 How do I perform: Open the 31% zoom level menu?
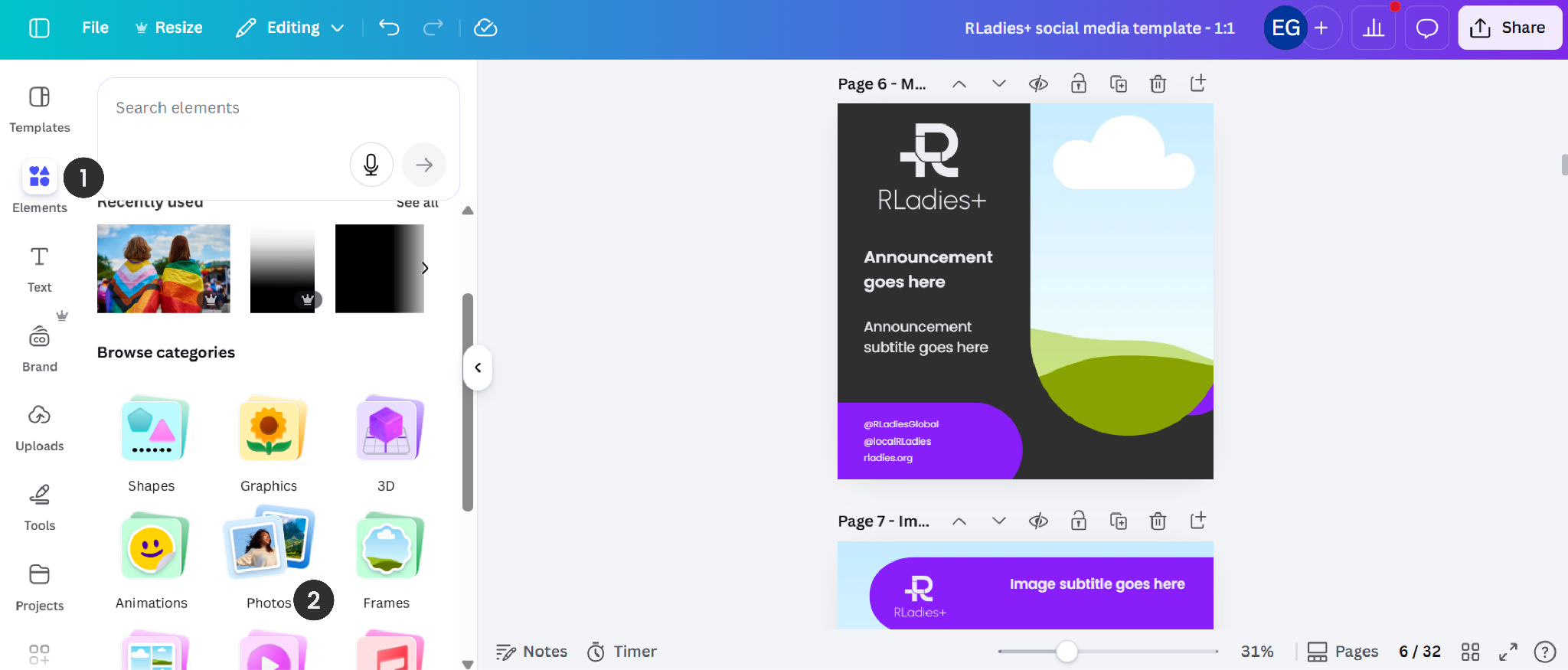point(1257,652)
